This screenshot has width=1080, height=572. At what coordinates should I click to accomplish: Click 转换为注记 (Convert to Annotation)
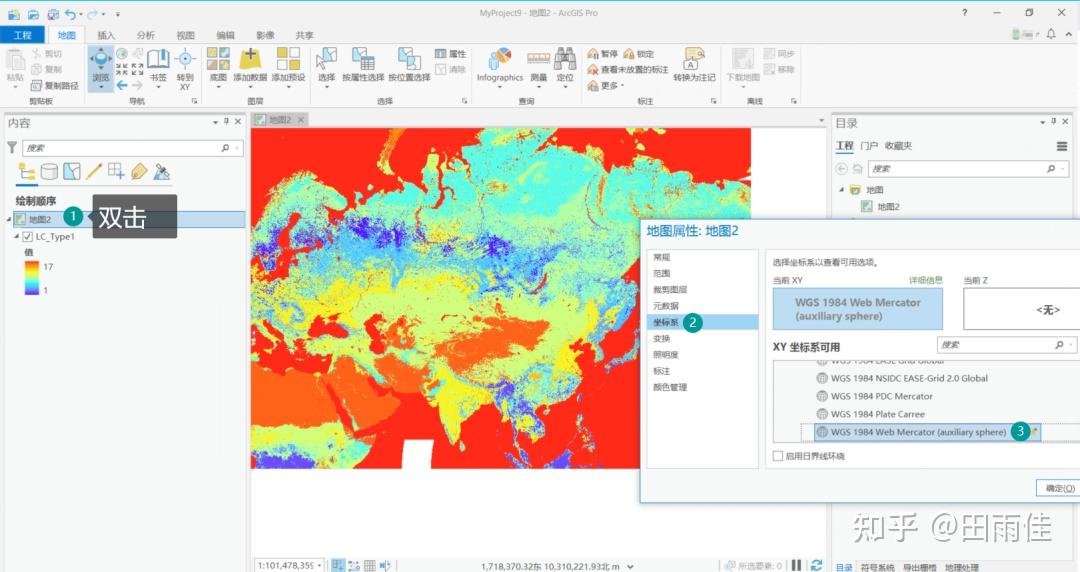(694, 65)
